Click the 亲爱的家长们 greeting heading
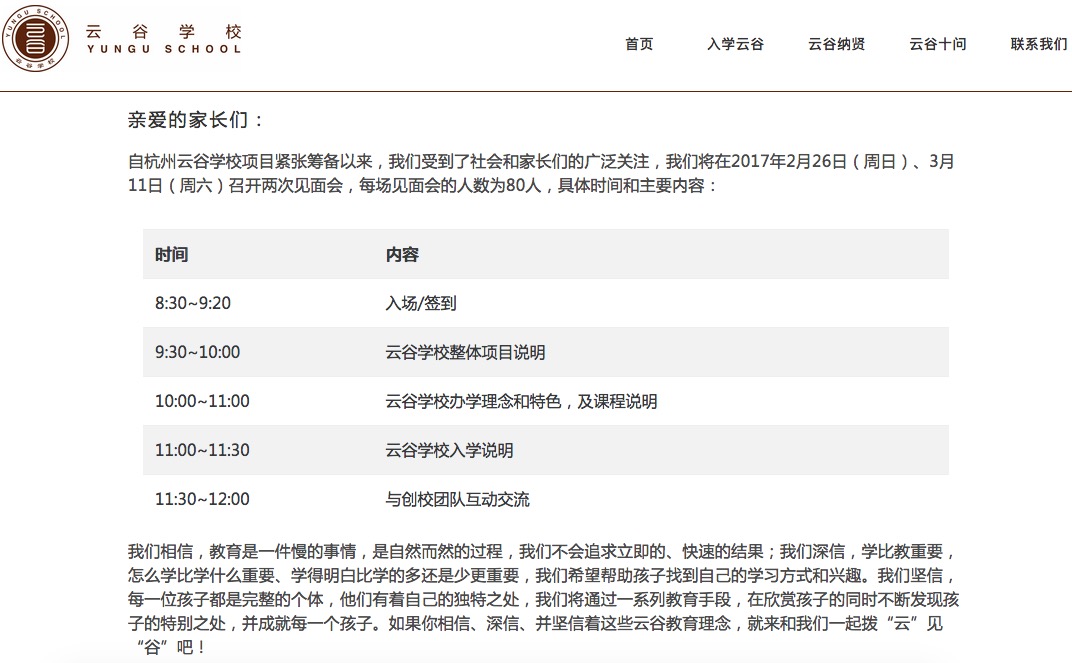Viewport: 1072px width, 663px height. [x=196, y=121]
